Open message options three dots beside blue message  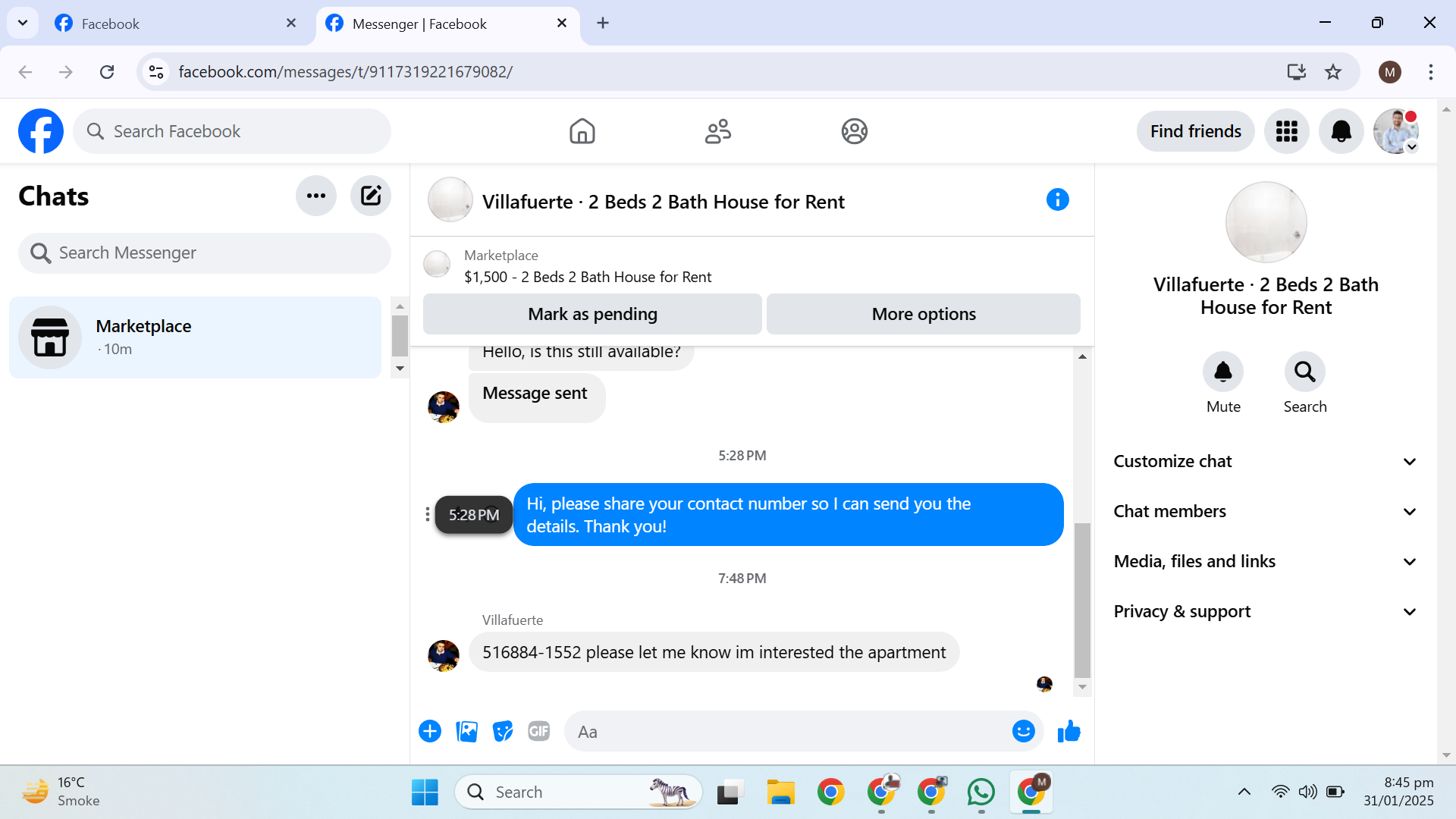coord(428,515)
